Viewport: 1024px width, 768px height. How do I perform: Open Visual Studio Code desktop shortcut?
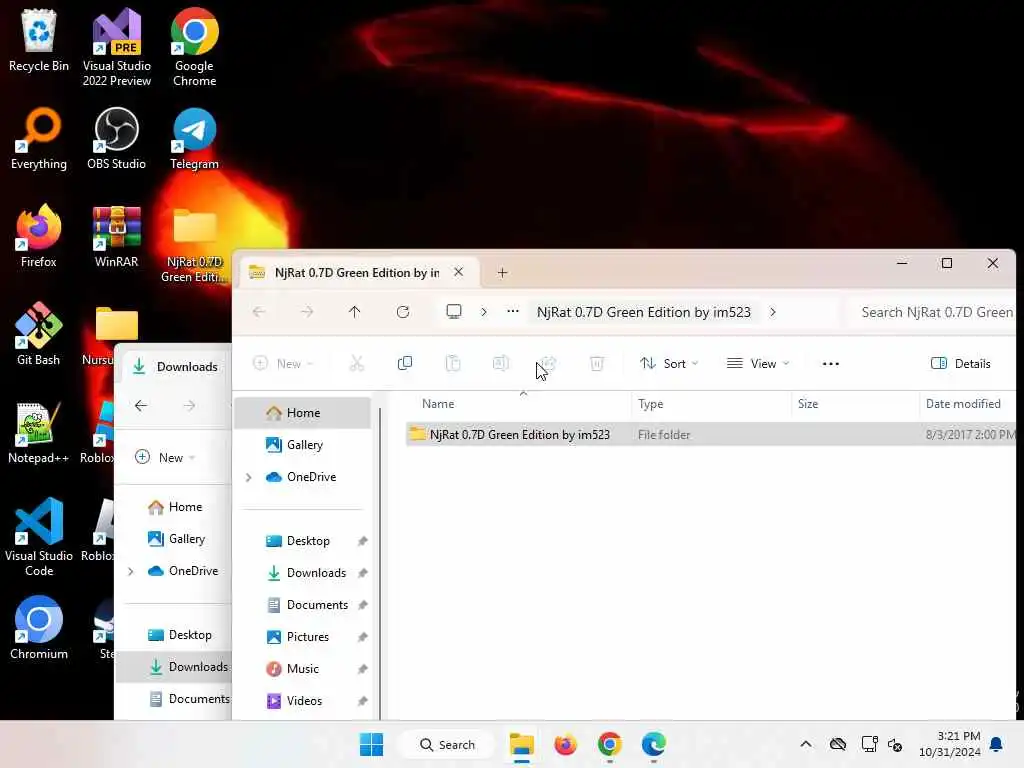(39, 537)
